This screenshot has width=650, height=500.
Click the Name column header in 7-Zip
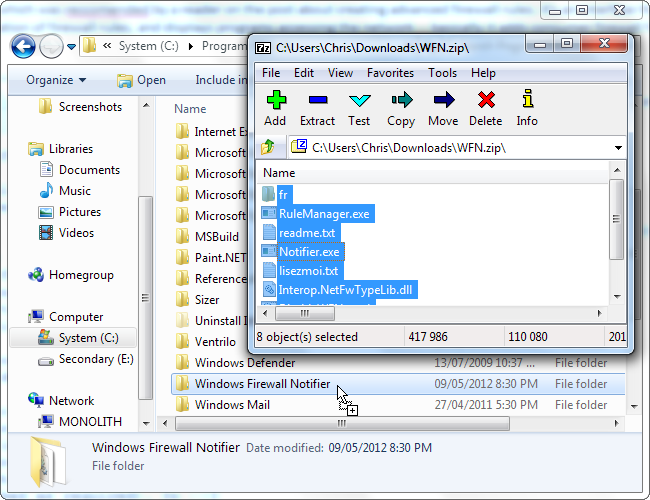279,173
